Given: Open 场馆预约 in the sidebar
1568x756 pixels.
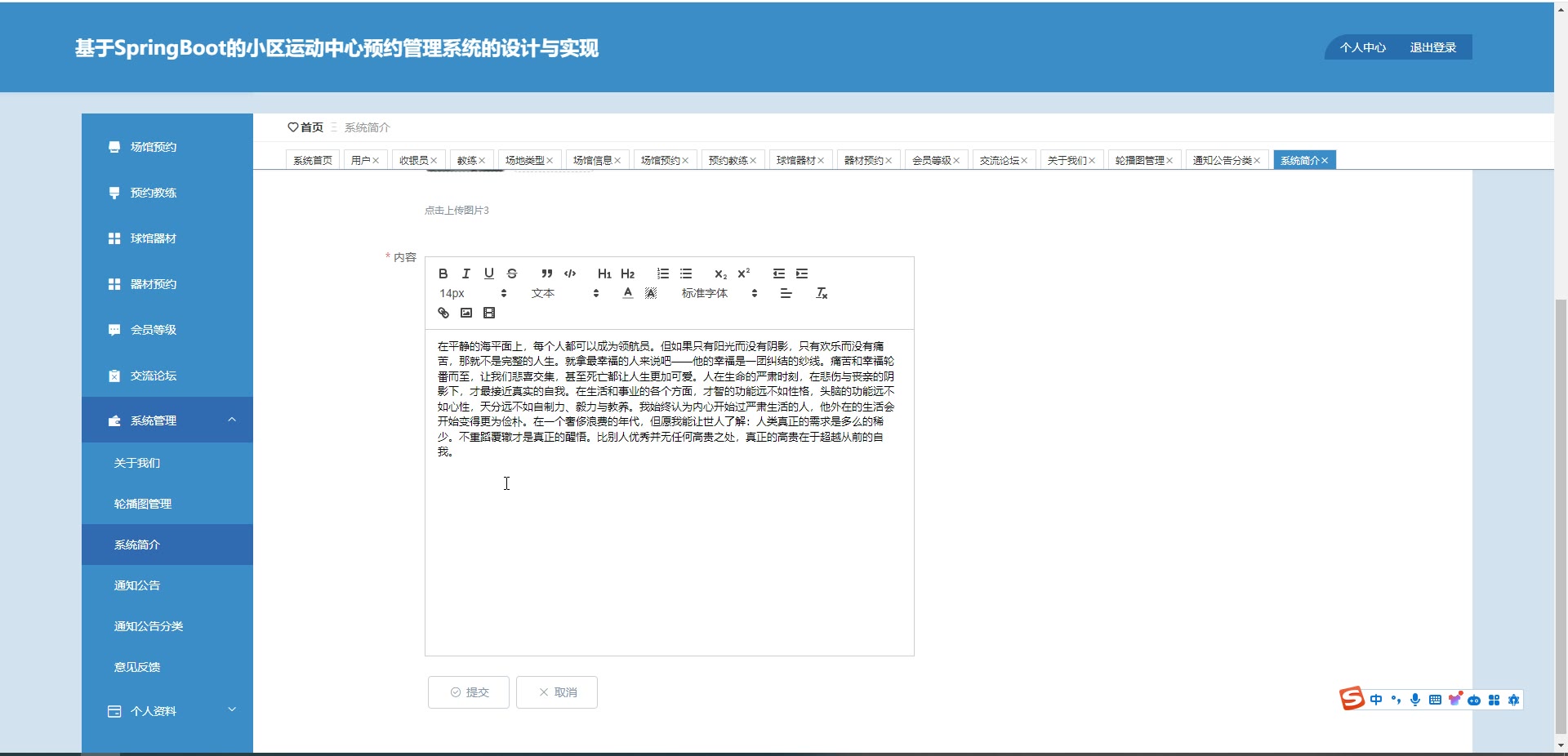Looking at the screenshot, I should [167, 147].
